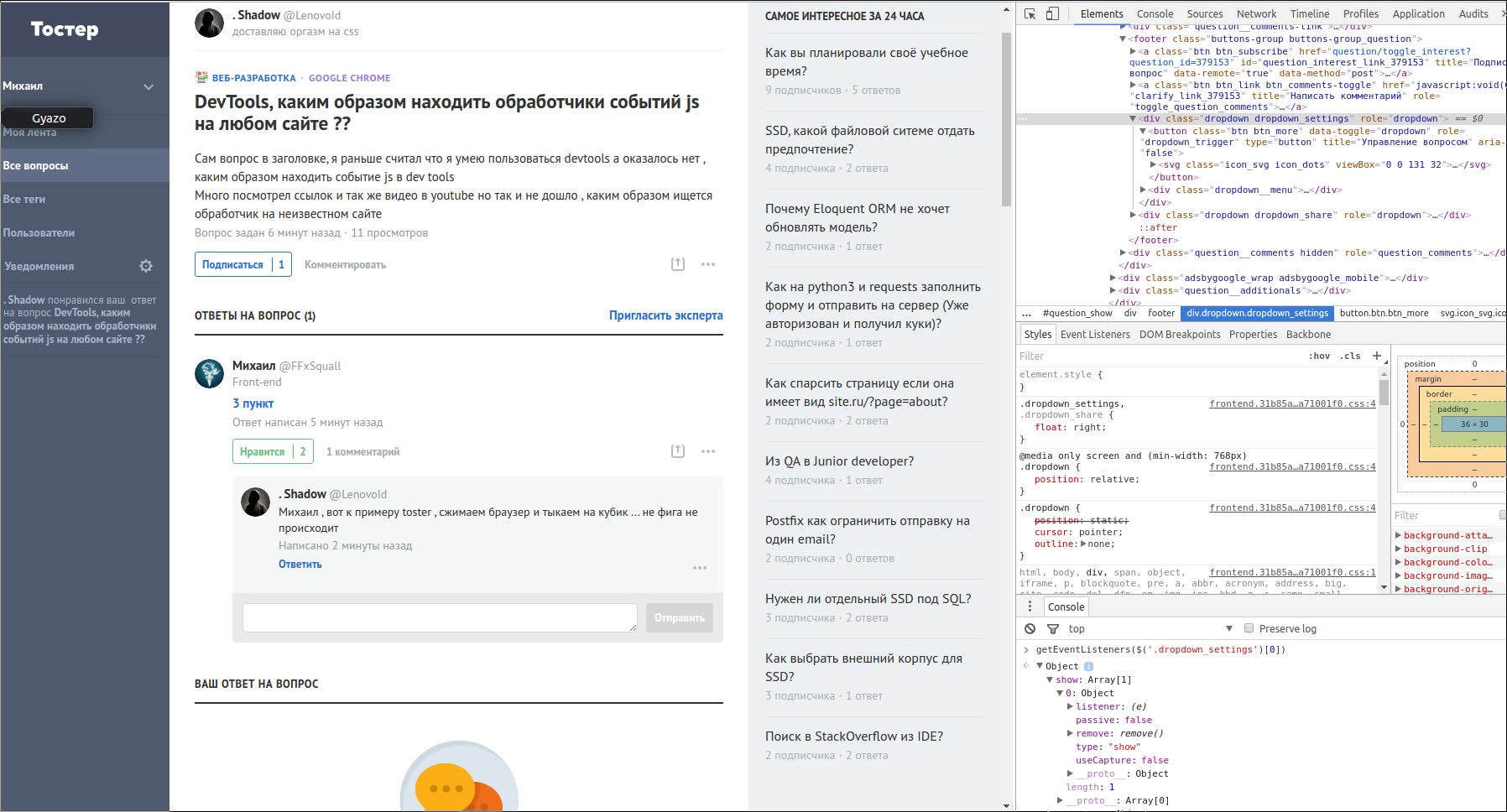Expand the listener: (e) property
Image resolution: width=1507 pixels, height=812 pixels.
pos(1070,706)
